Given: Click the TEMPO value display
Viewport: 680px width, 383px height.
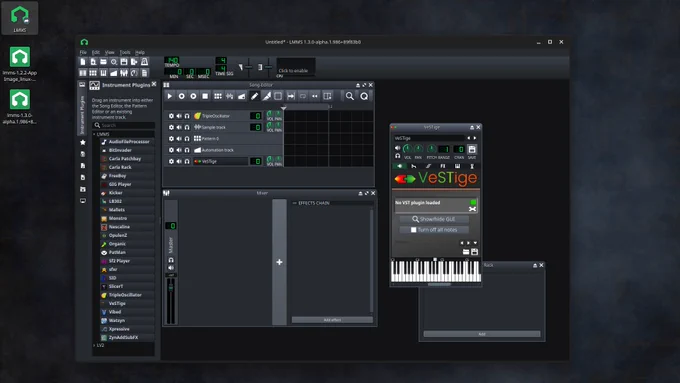Looking at the screenshot, I should [x=172, y=61].
